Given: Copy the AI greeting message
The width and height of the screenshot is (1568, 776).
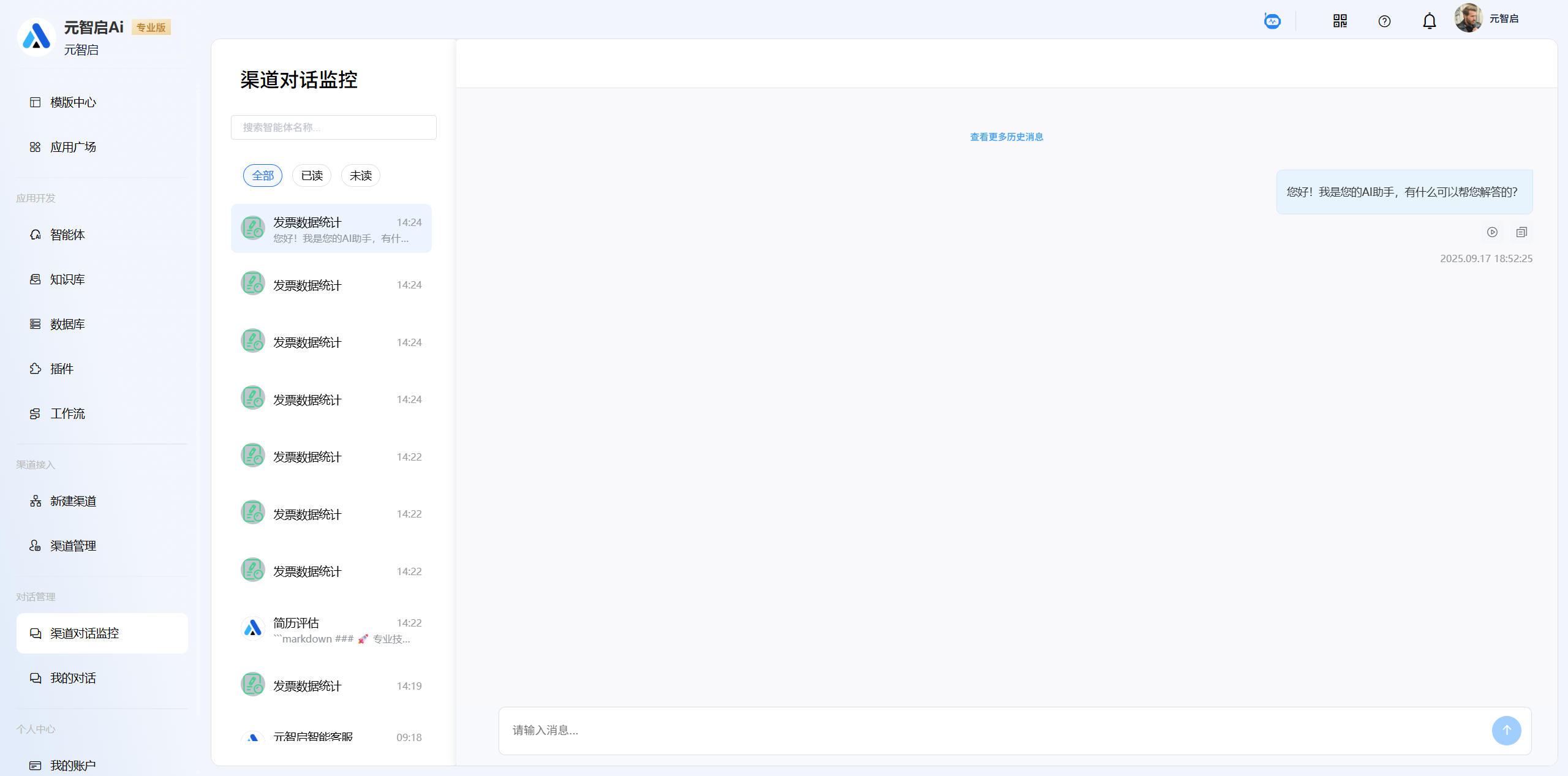Looking at the screenshot, I should click(x=1521, y=232).
